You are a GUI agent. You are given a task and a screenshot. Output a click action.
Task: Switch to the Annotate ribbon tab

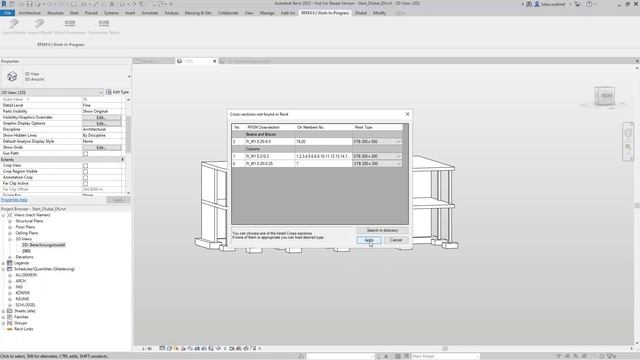click(150, 13)
